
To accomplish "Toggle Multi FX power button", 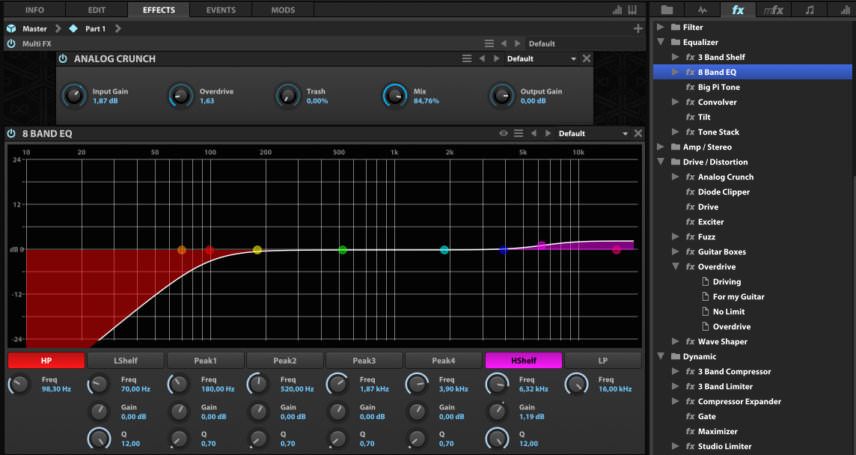I will click(11, 44).
